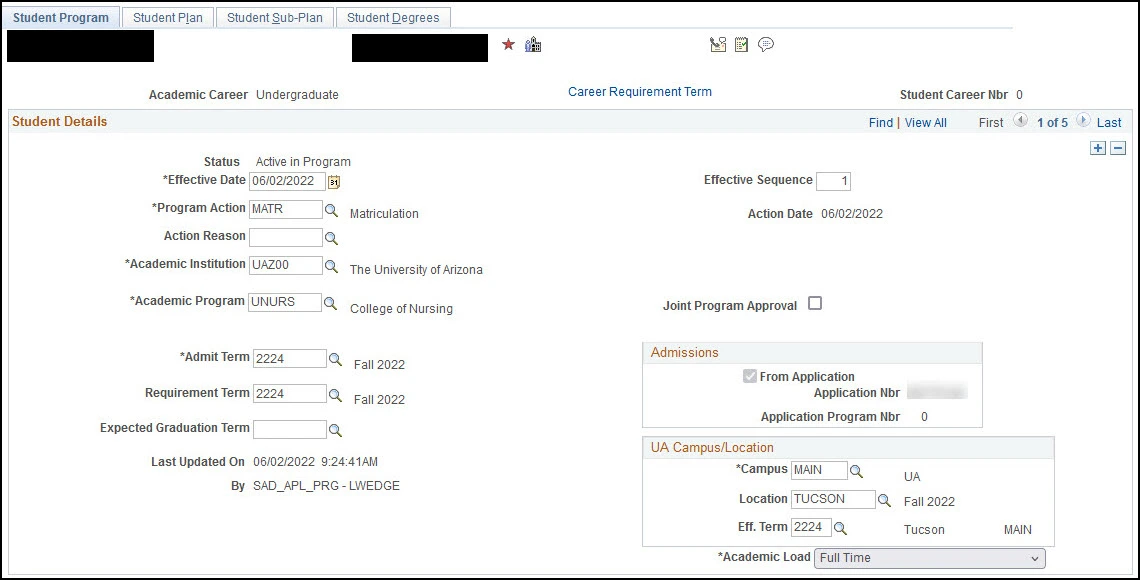The width and height of the screenshot is (1140, 580).
Task: Delete the row with the minus button
Action: coord(1118,148)
